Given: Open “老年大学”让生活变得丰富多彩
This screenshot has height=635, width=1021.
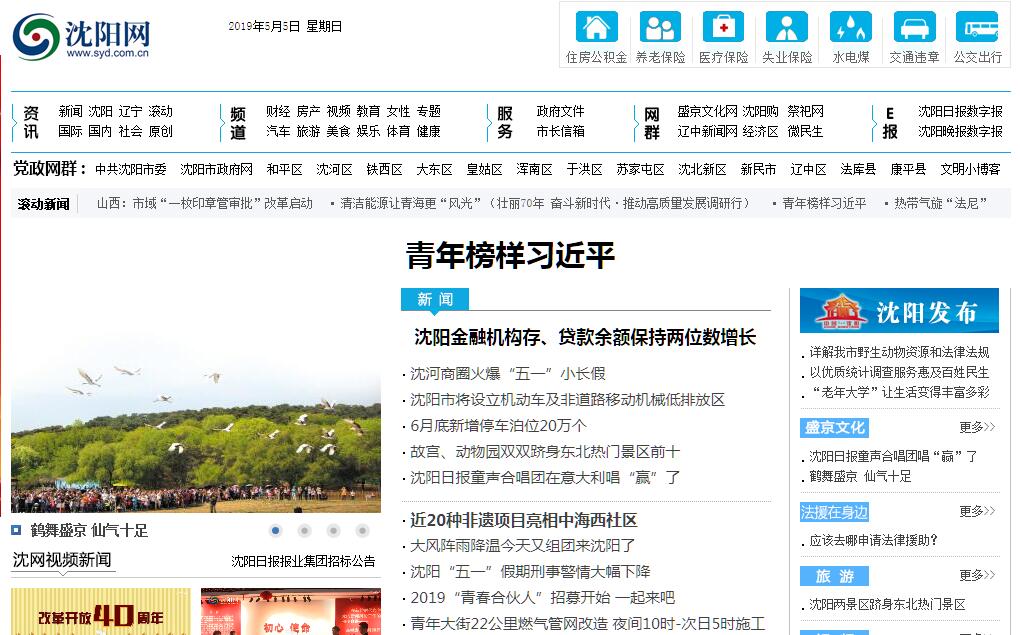Looking at the screenshot, I should [899, 393].
